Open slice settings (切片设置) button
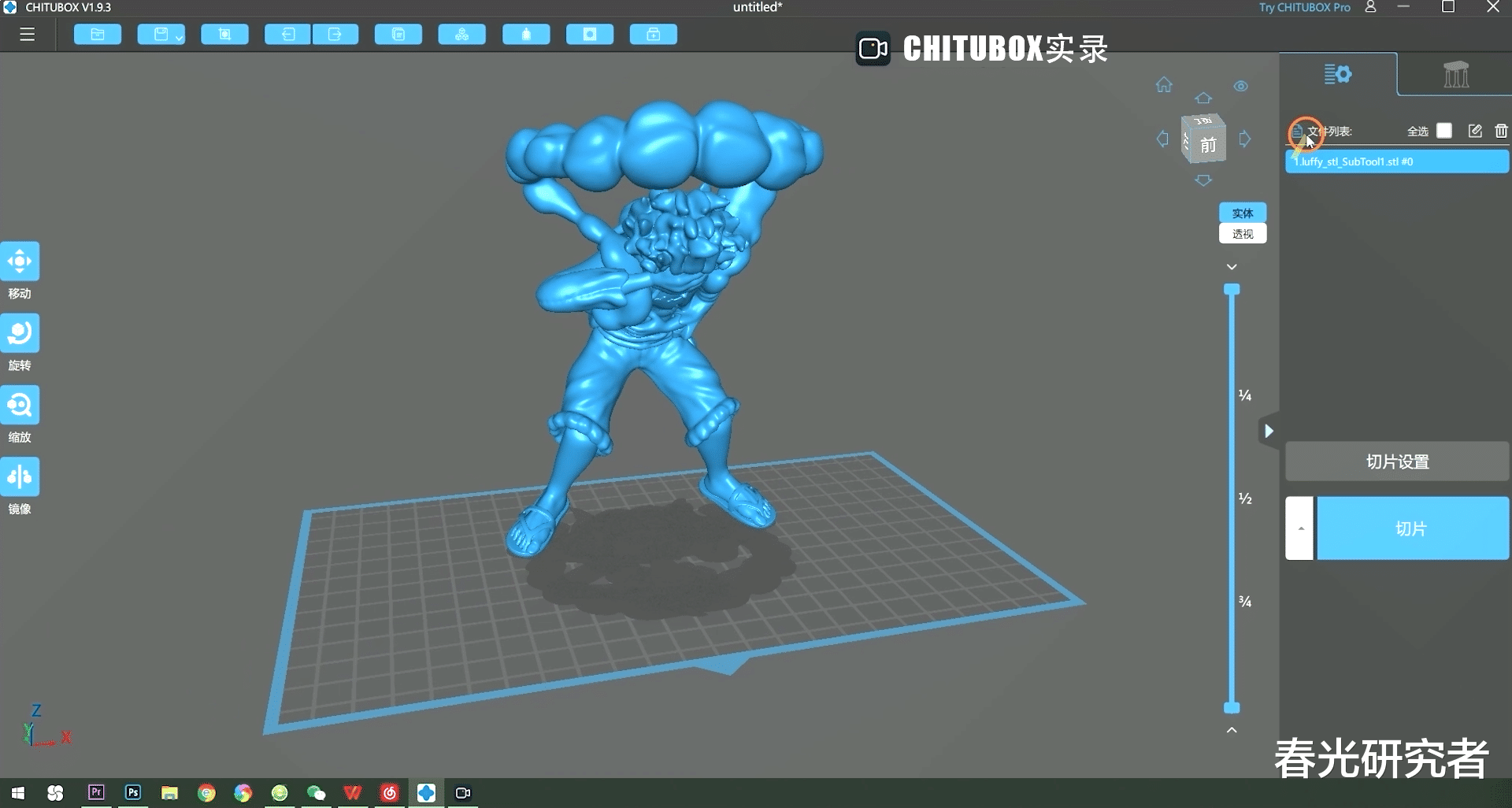Viewport: 1512px width, 808px height. (x=1397, y=461)
